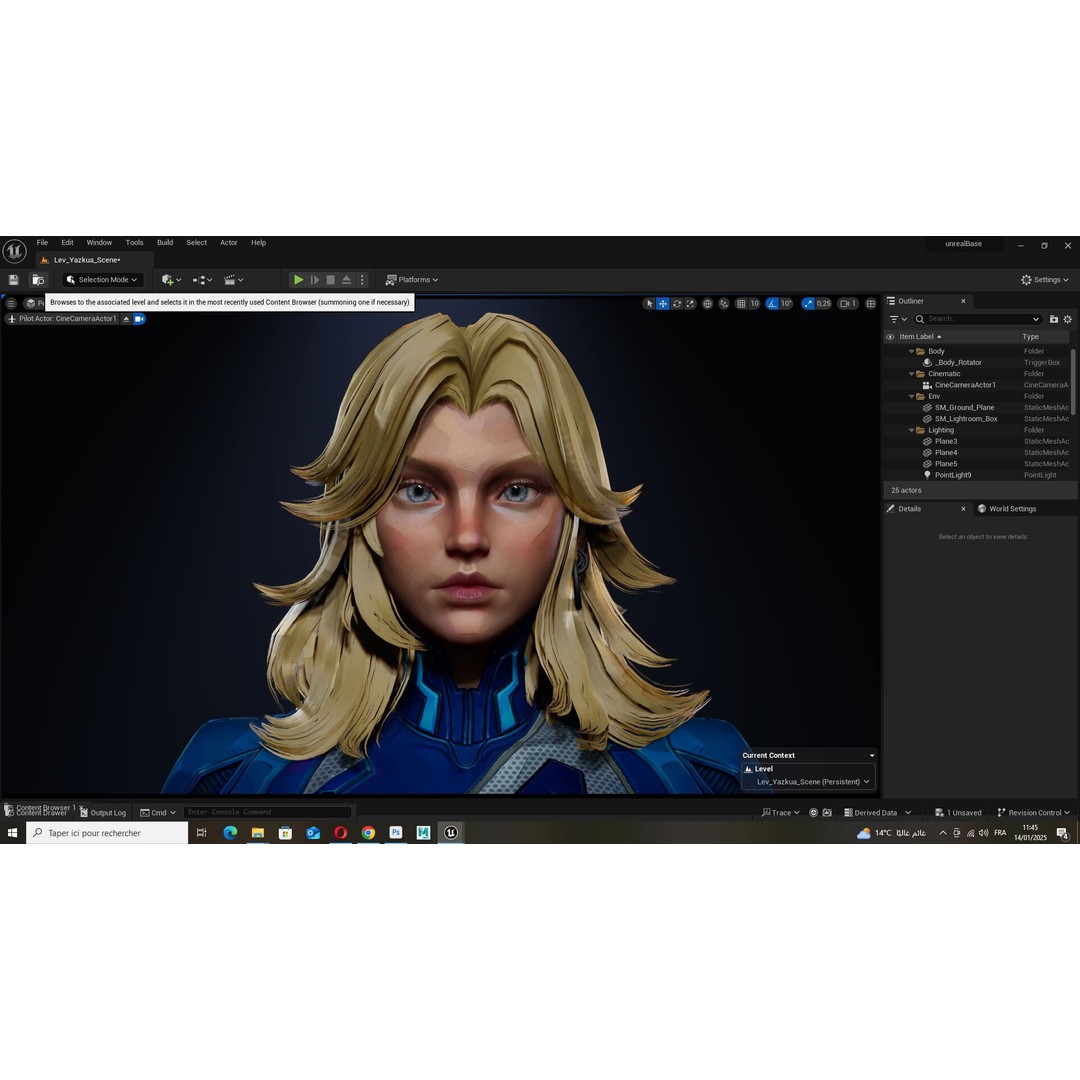Screen dimensions: 1080x1080
Task: Start Play in Editor with the green play button
Action: (298, 280)
